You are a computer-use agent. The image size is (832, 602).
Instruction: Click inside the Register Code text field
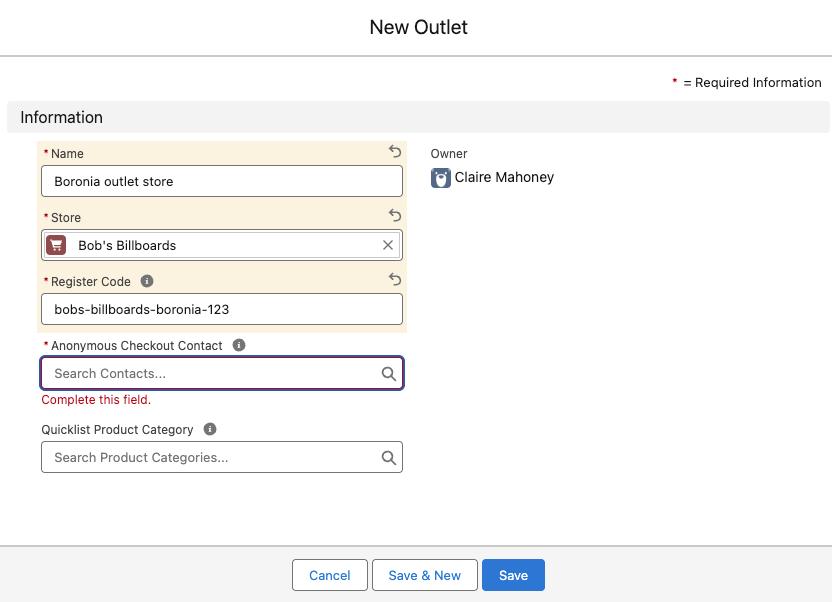(x=220, y=309)
